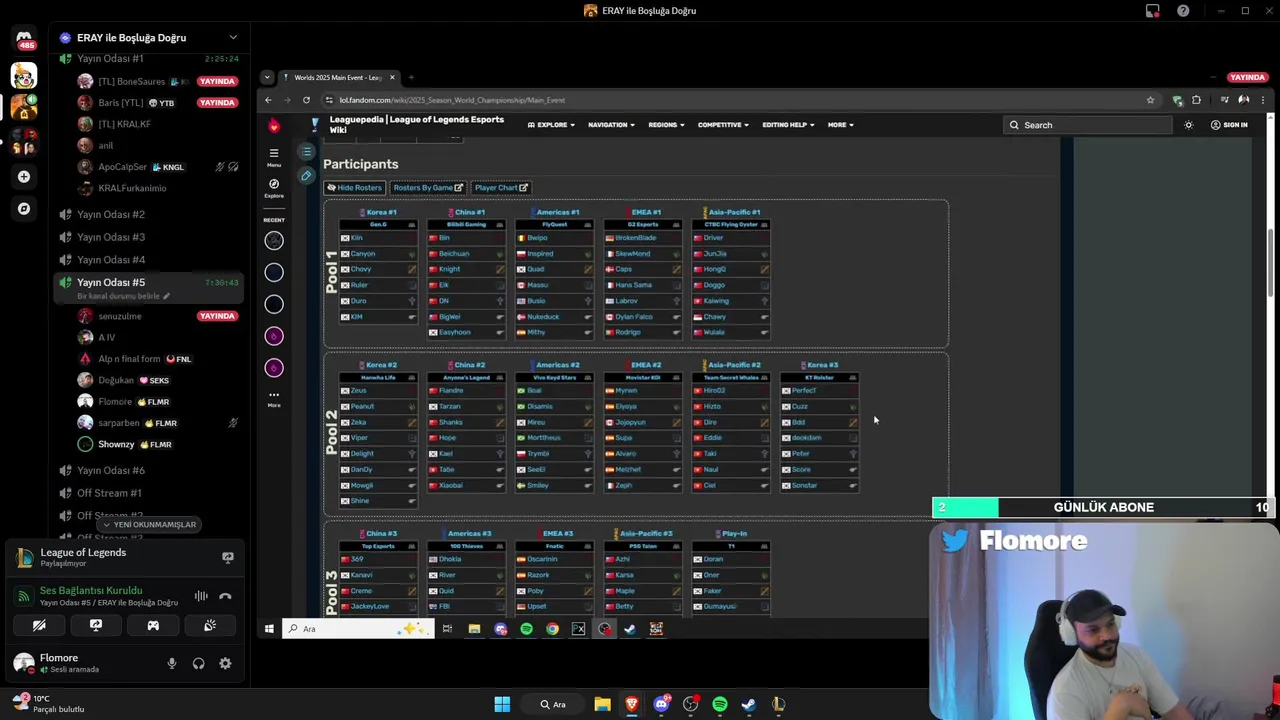Turn on camera in Discord voice panel
The width and height of the screenshot is (1280, 720).
[x=39, y=625]
